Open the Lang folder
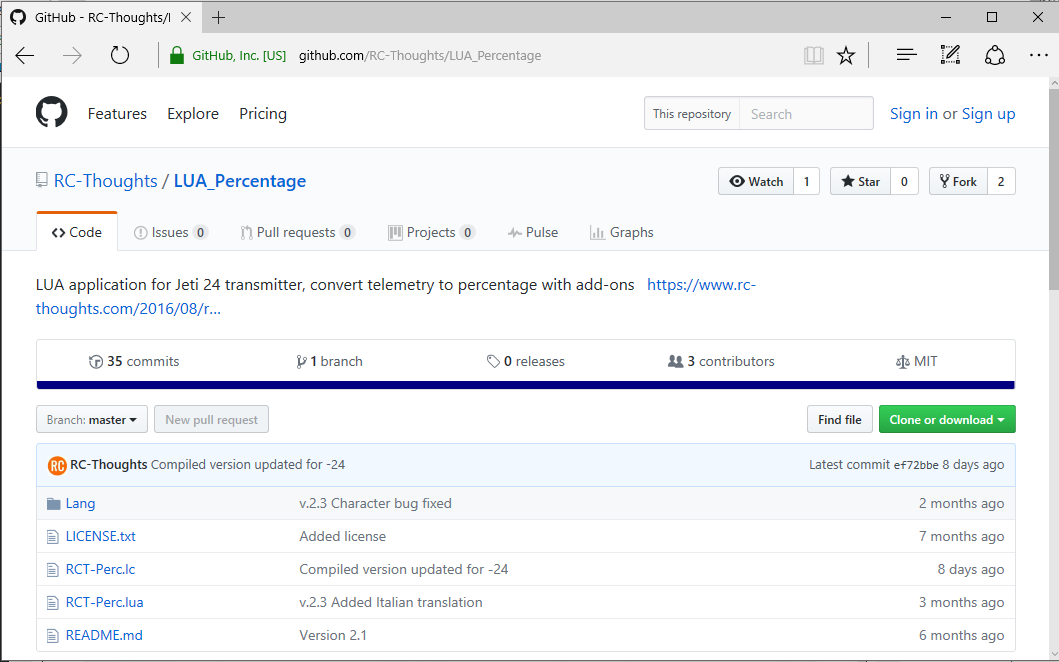The height and width of the screenshot is (662, 1059). pos(80,503)
